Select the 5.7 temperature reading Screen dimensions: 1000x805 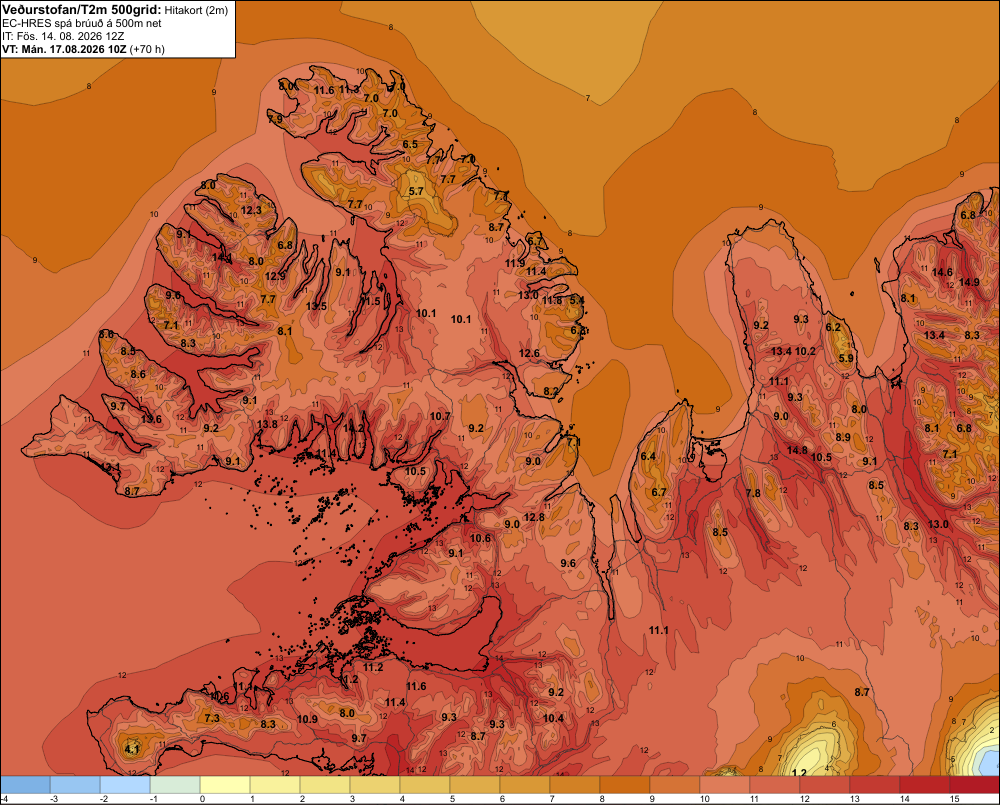[416, 191]
